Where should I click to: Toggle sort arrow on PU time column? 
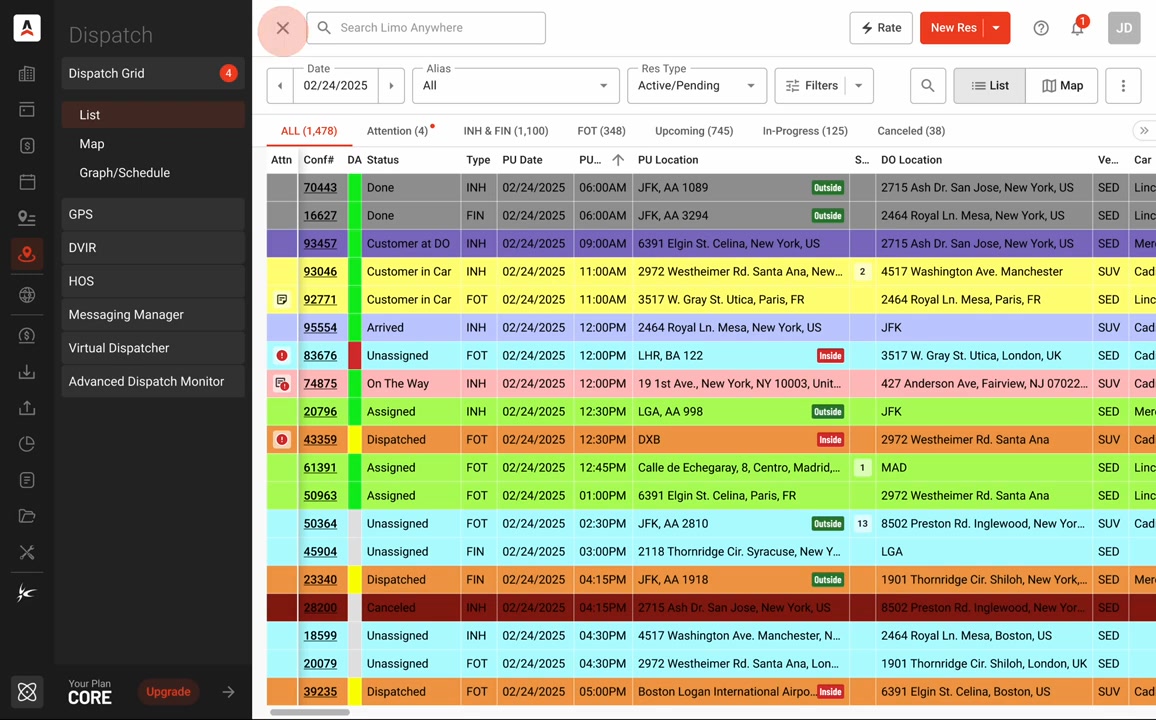tap(618, 160)
